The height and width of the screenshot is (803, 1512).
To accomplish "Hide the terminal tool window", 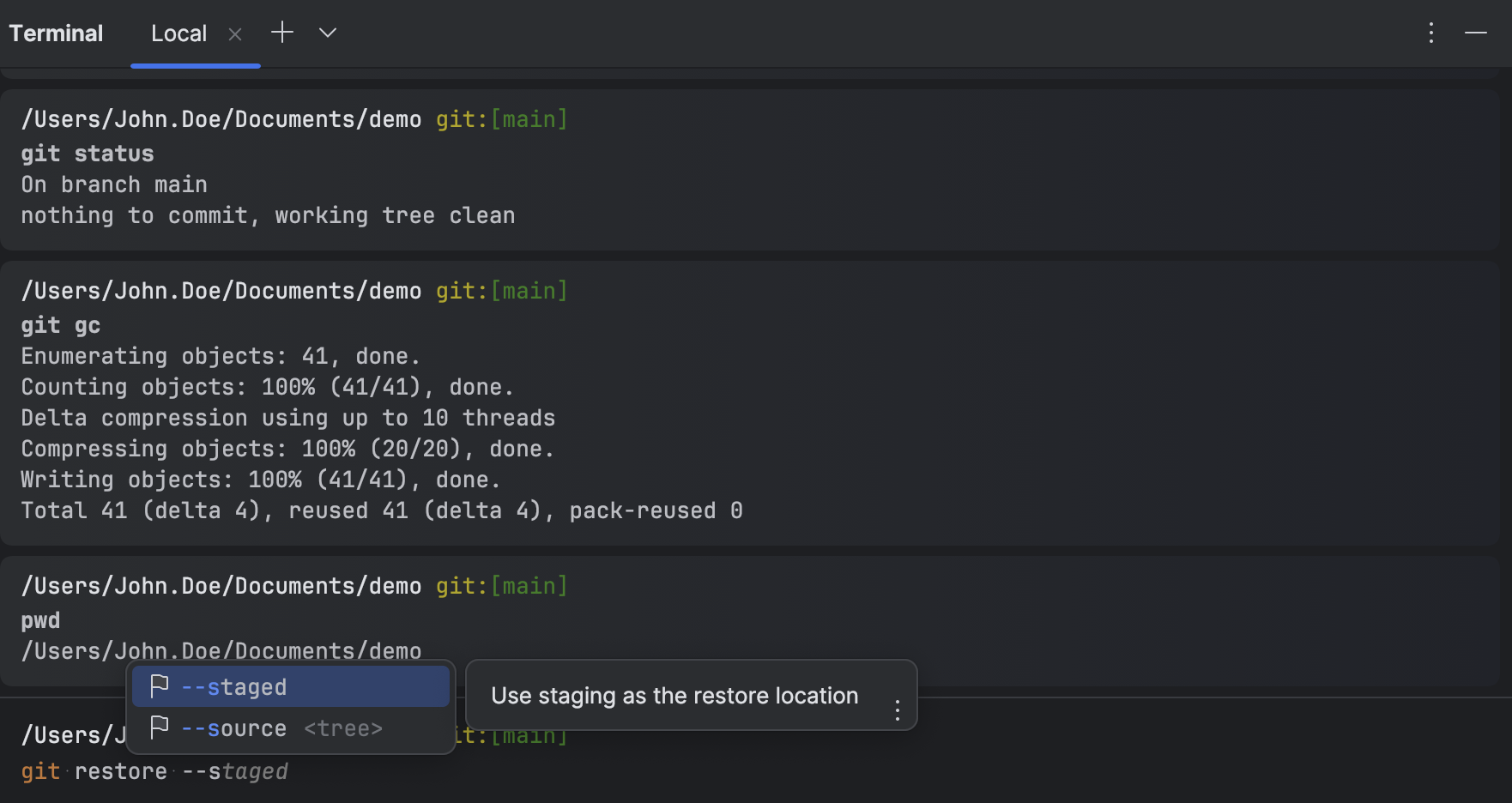I will [1477, 33].
